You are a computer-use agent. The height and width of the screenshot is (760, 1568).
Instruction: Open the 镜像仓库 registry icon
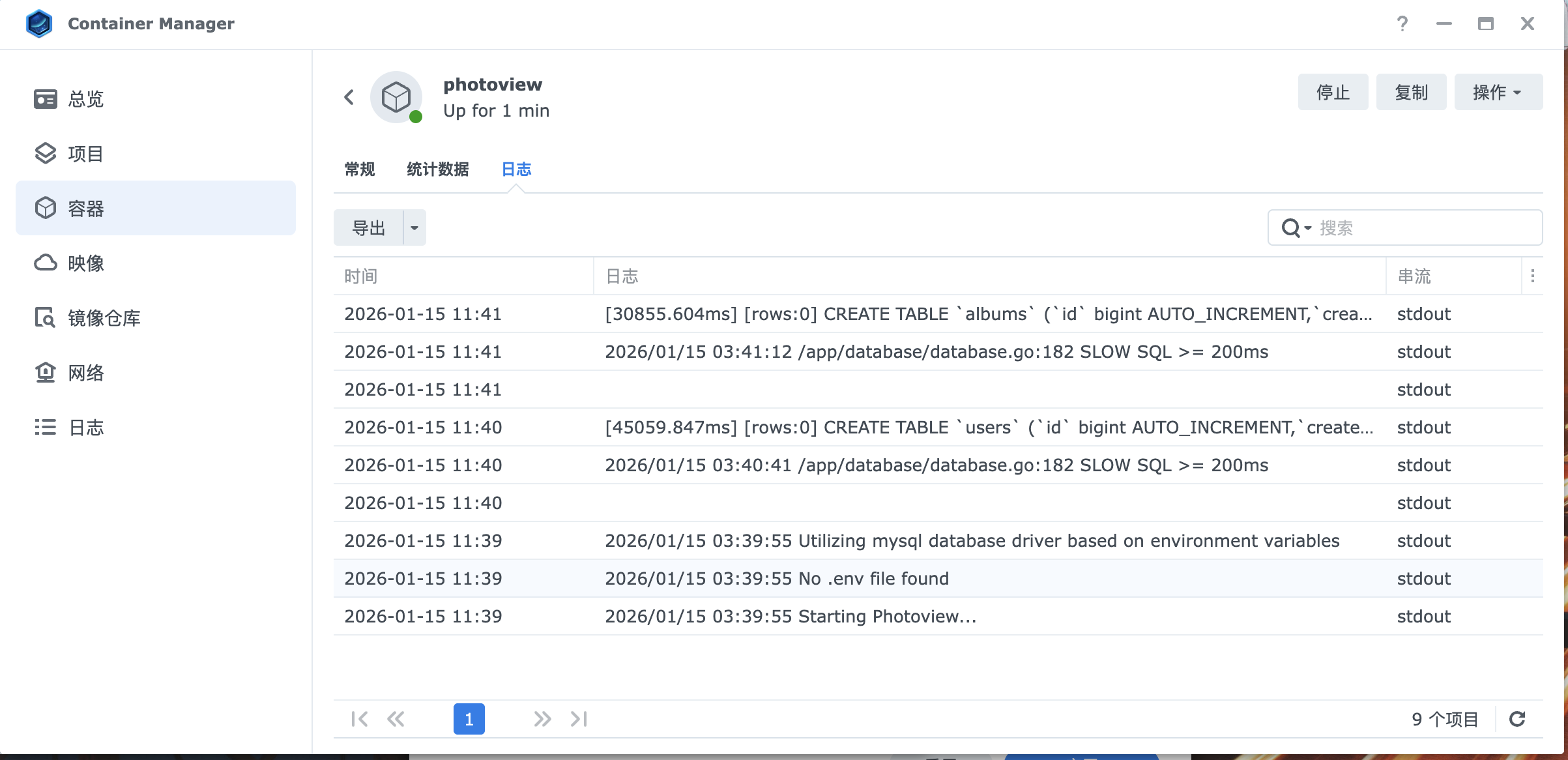coord(46,318)
